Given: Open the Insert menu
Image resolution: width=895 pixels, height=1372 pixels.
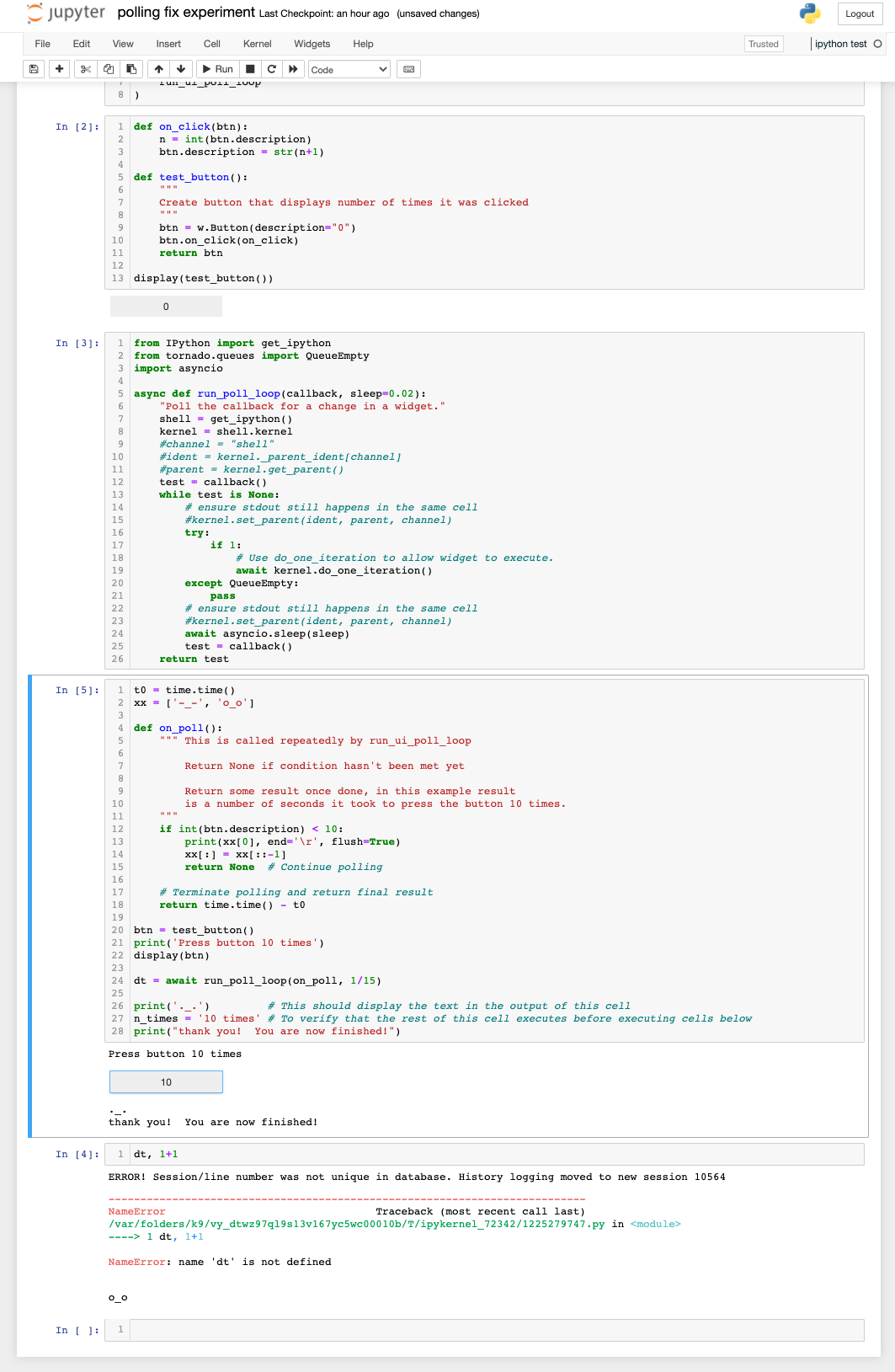Looking at the screenshot, I should point(168,44).
